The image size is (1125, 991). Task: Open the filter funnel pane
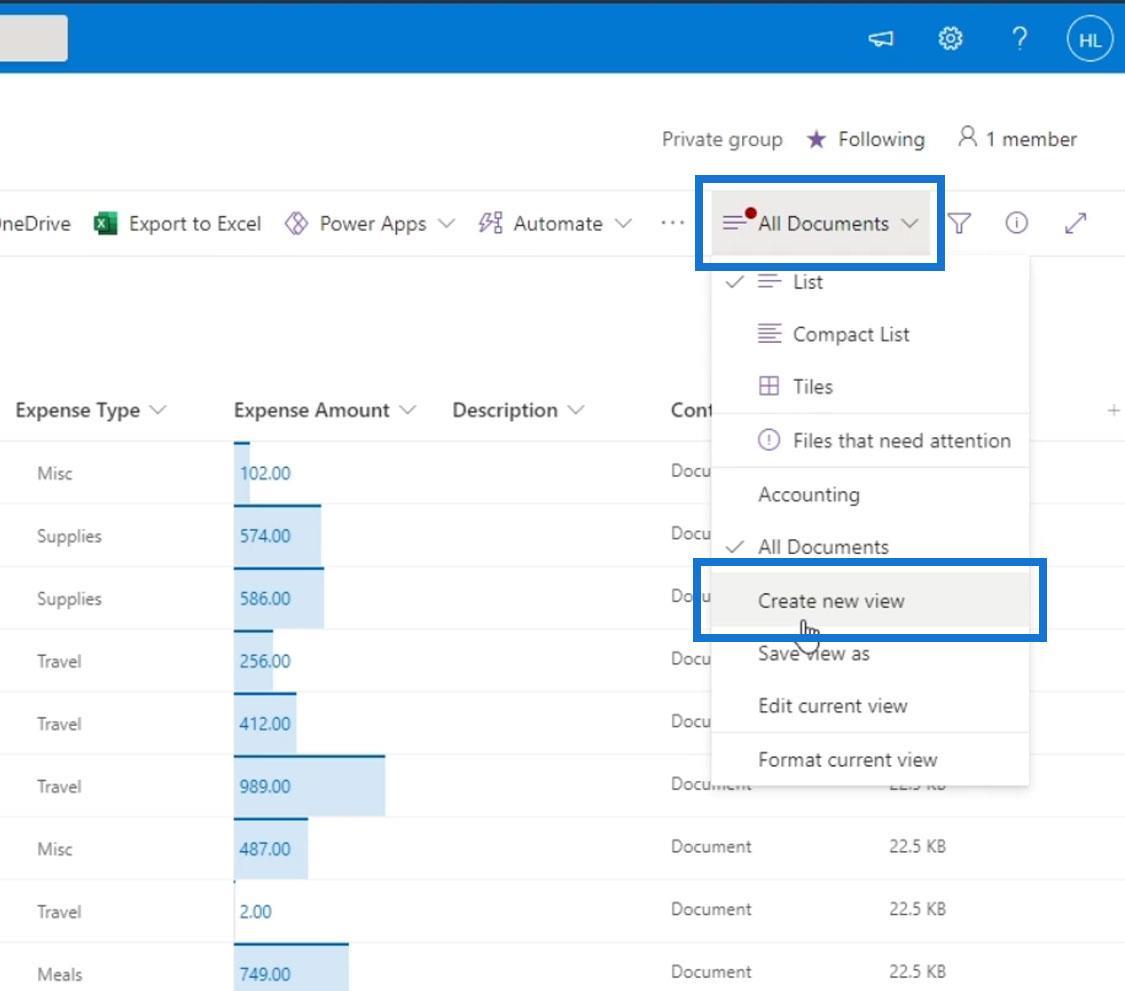click(x=959, y=223)
